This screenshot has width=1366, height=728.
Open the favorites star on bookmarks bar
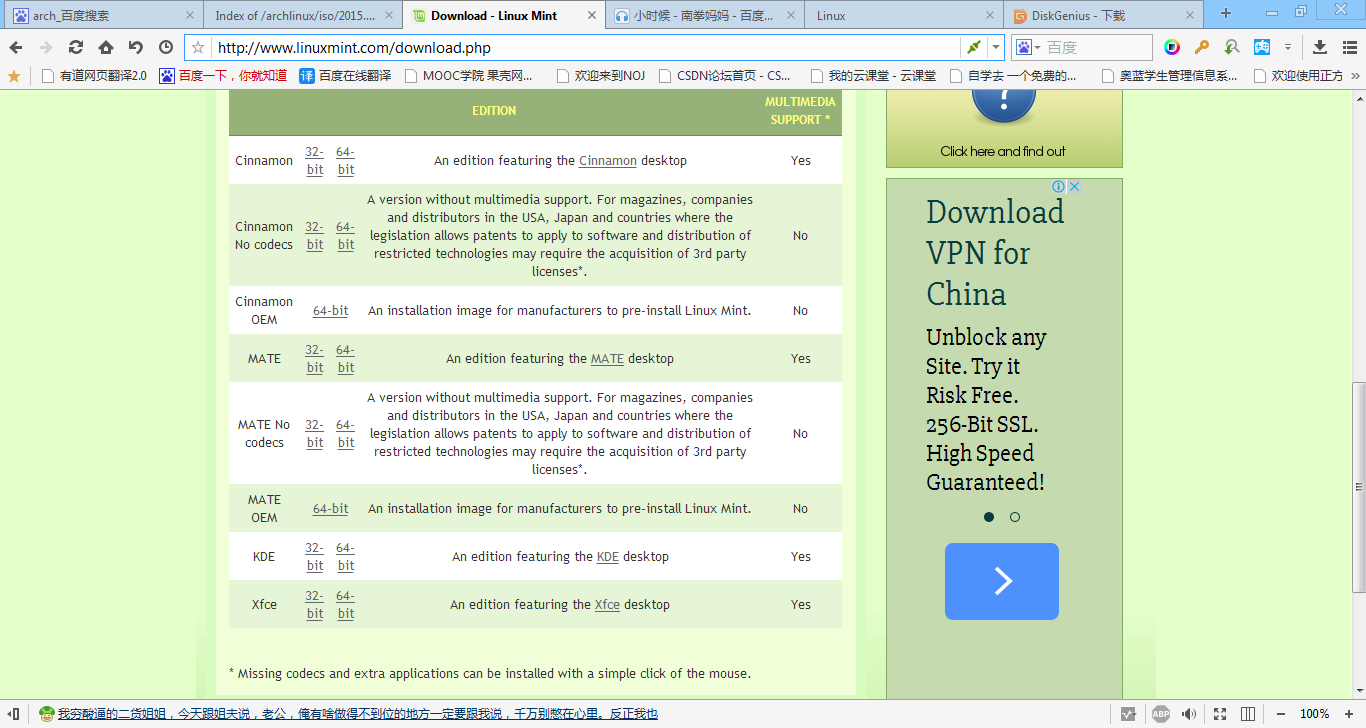tap(14, 75)
